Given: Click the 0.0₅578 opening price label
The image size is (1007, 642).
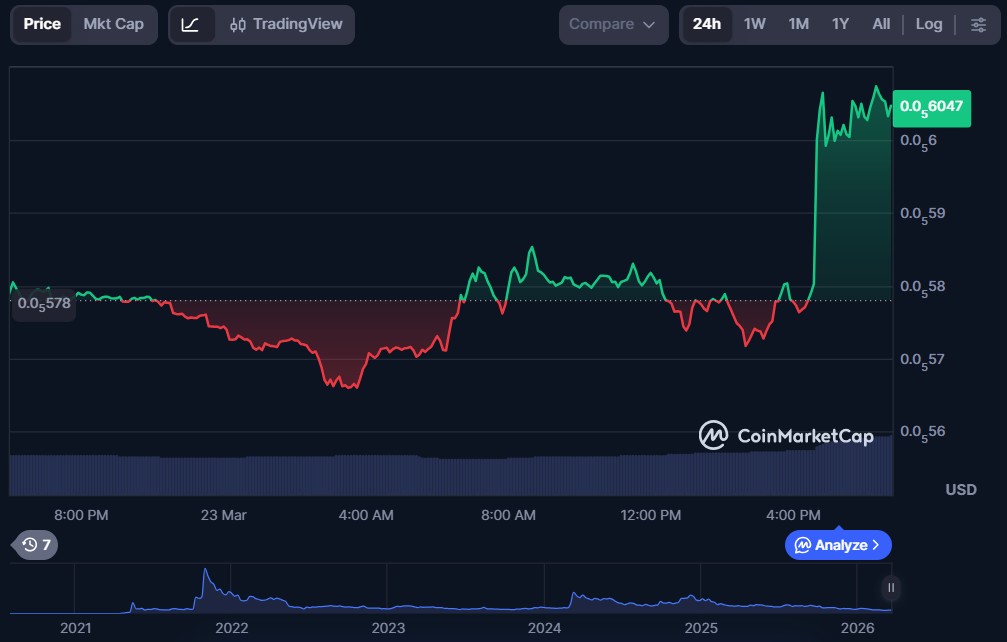Looking at the screenshot, I should click(44, 303).
